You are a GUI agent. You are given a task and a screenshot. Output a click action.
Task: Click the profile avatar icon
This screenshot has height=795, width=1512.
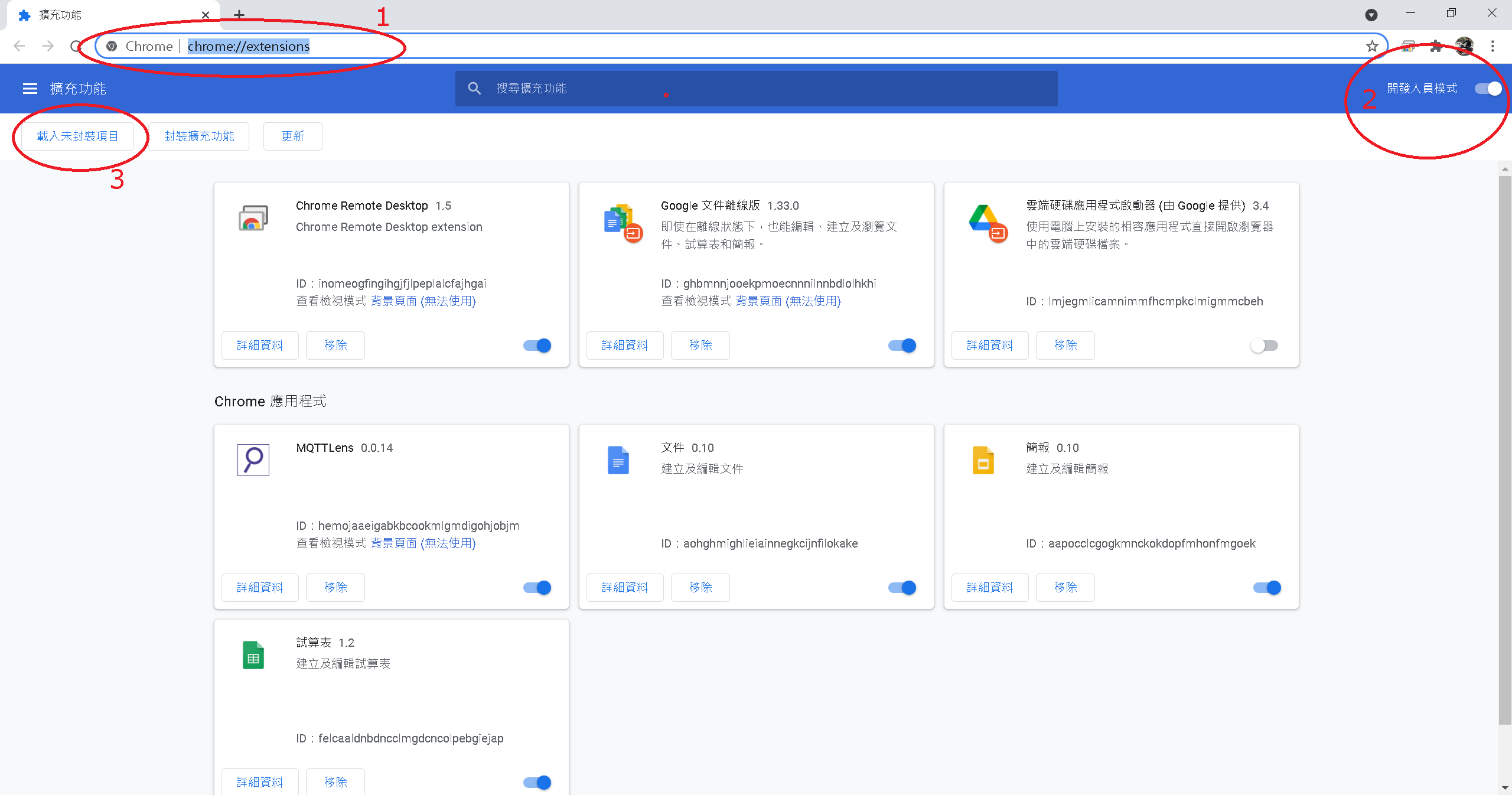pyautogui.click(x=1464, y=46)
